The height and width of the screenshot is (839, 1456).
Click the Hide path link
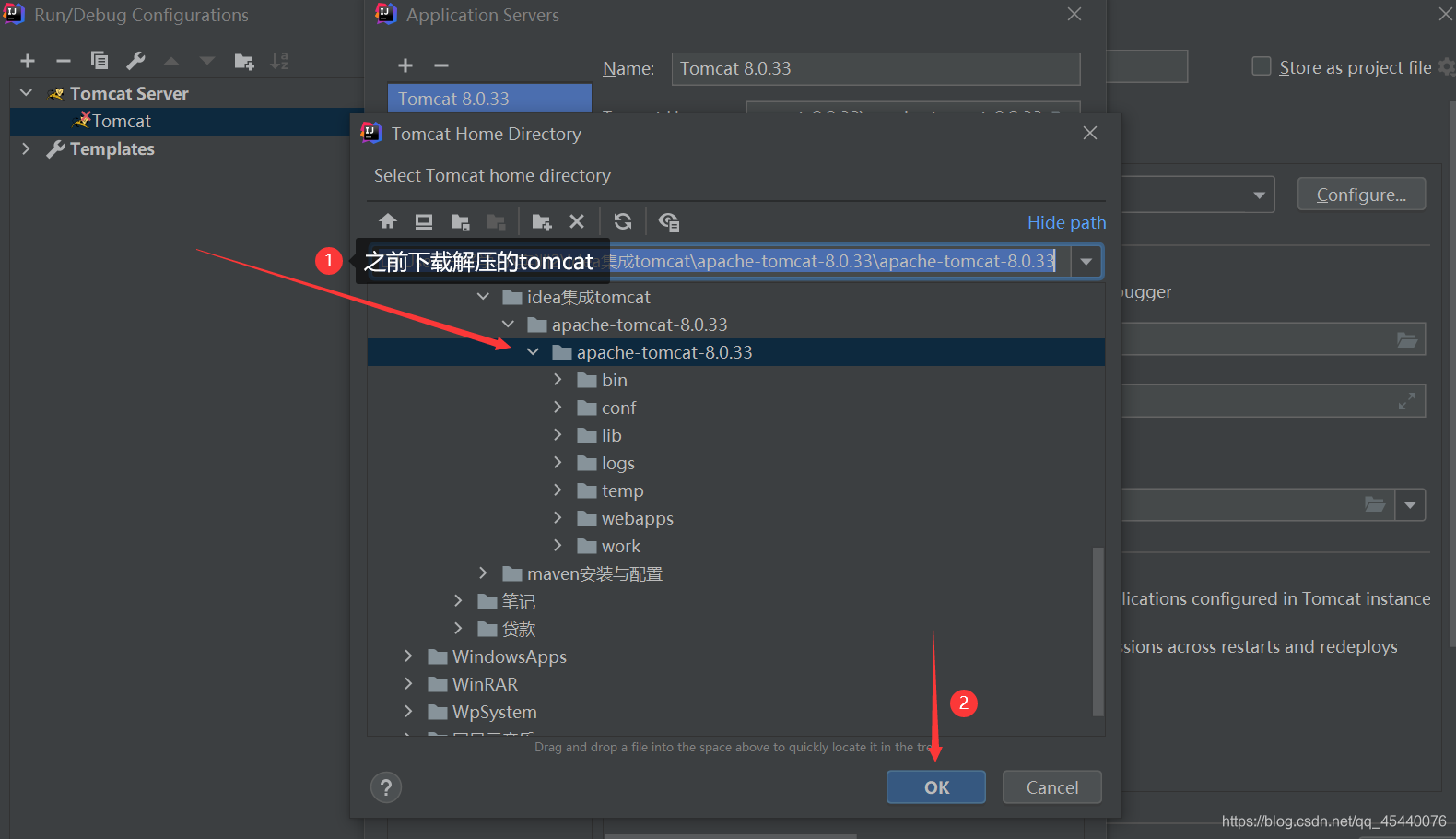click(1066, 222)
